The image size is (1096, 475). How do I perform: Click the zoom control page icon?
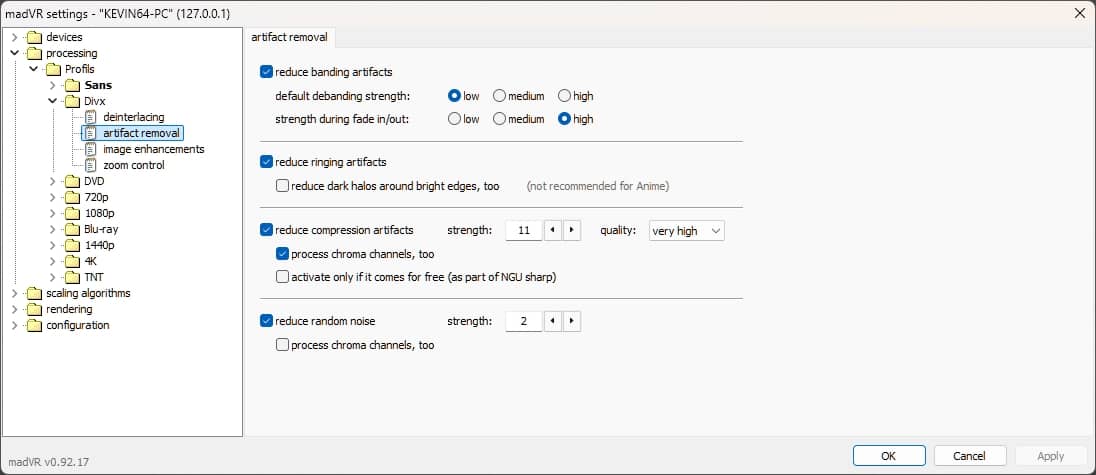tap(91, 165)
